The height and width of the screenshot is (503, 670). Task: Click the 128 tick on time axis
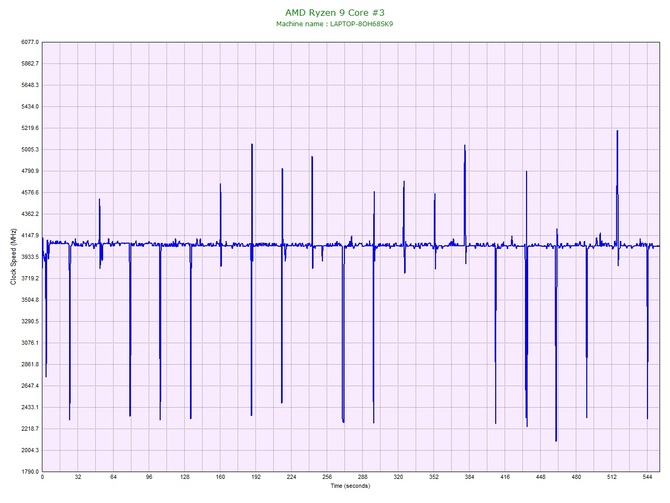coord(185,477)
